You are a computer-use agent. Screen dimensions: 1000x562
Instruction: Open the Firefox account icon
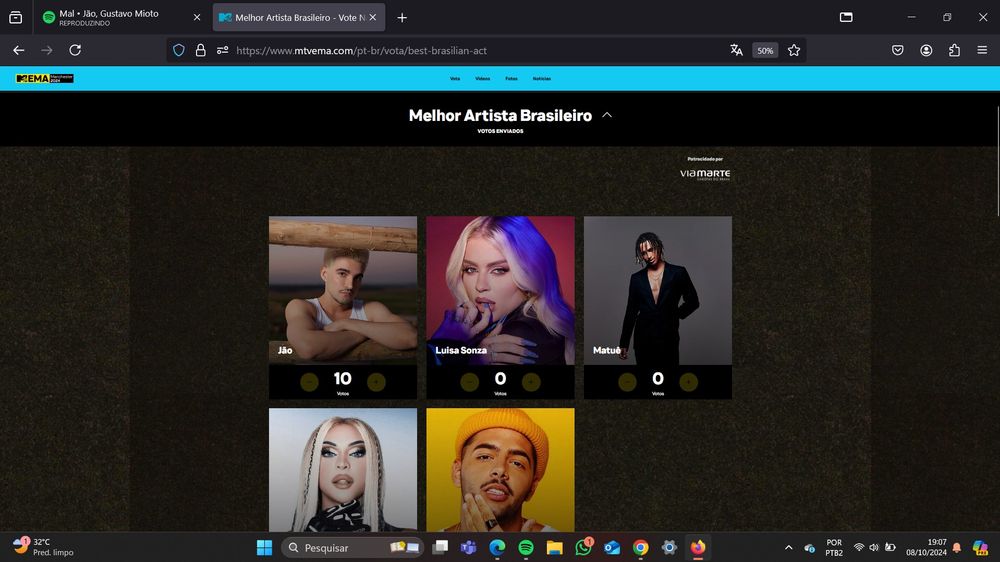[x=926, y=50]
